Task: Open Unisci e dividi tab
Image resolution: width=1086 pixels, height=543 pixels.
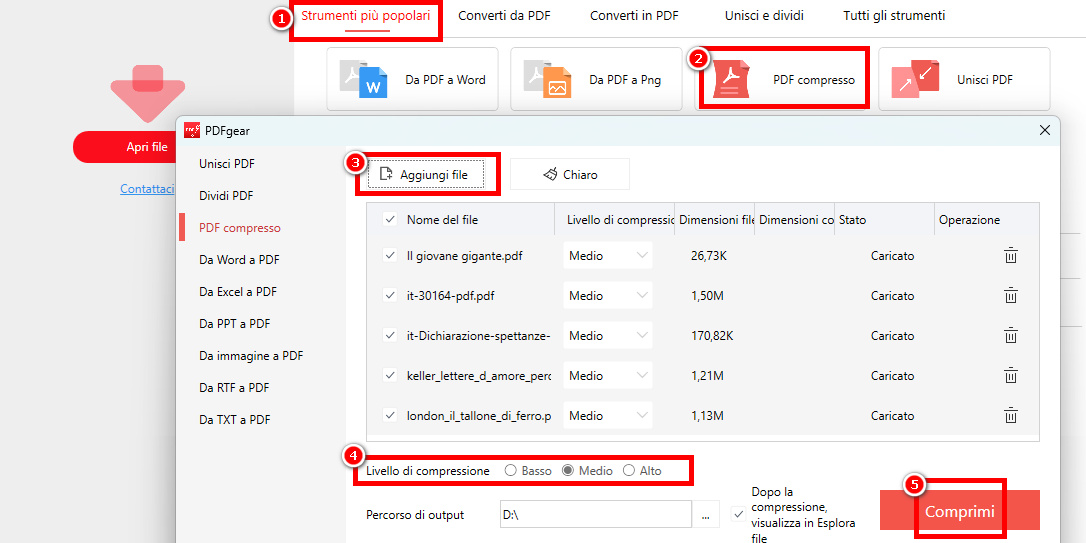Action: (764, 16)
